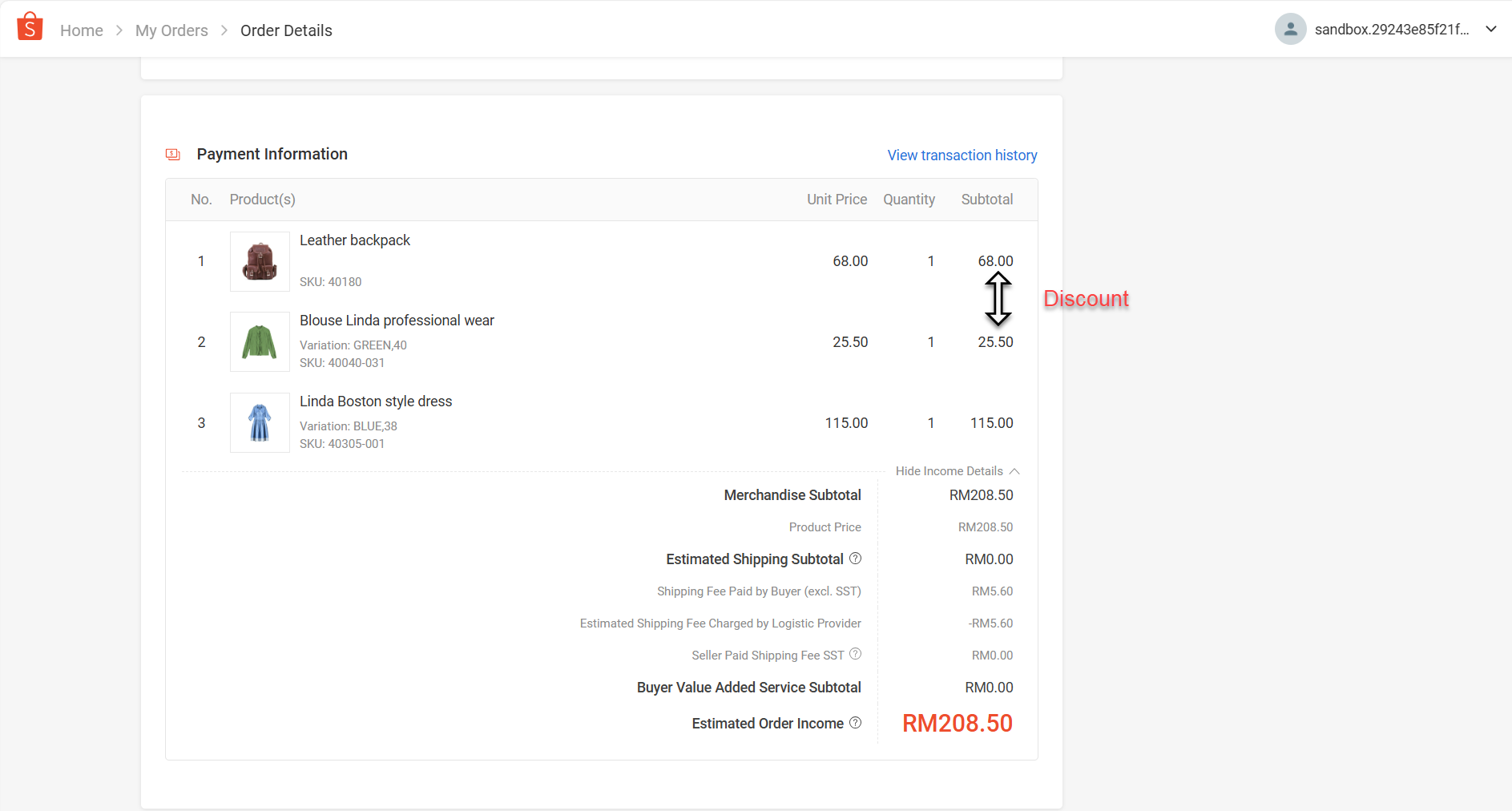Click the Shopee logo icon

(x=30, y=26)
